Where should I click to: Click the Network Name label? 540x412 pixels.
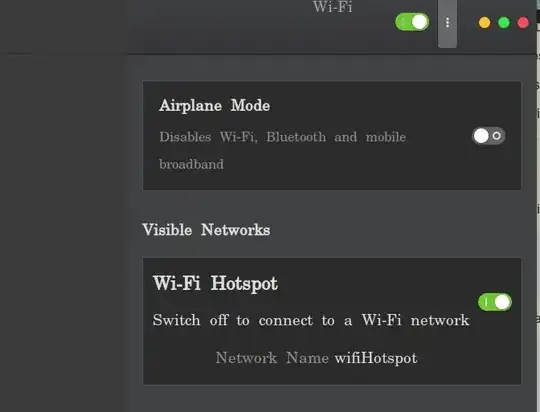272,358
